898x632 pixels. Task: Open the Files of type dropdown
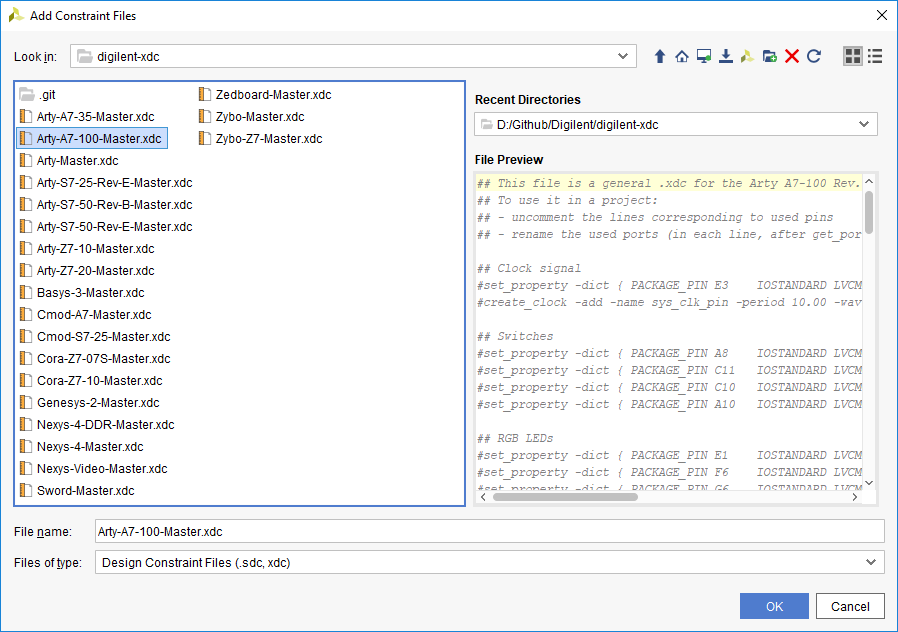click(x=871, y=562)
